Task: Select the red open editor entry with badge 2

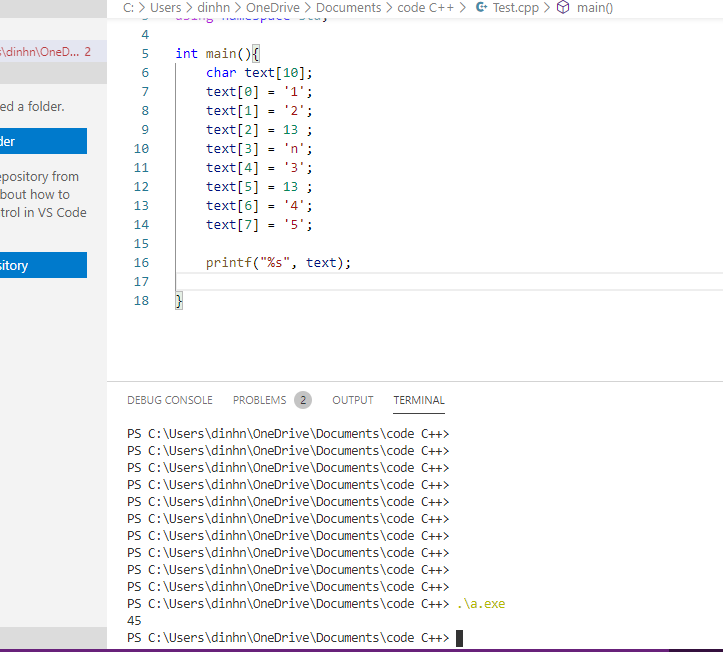Action: pos(45,52)
